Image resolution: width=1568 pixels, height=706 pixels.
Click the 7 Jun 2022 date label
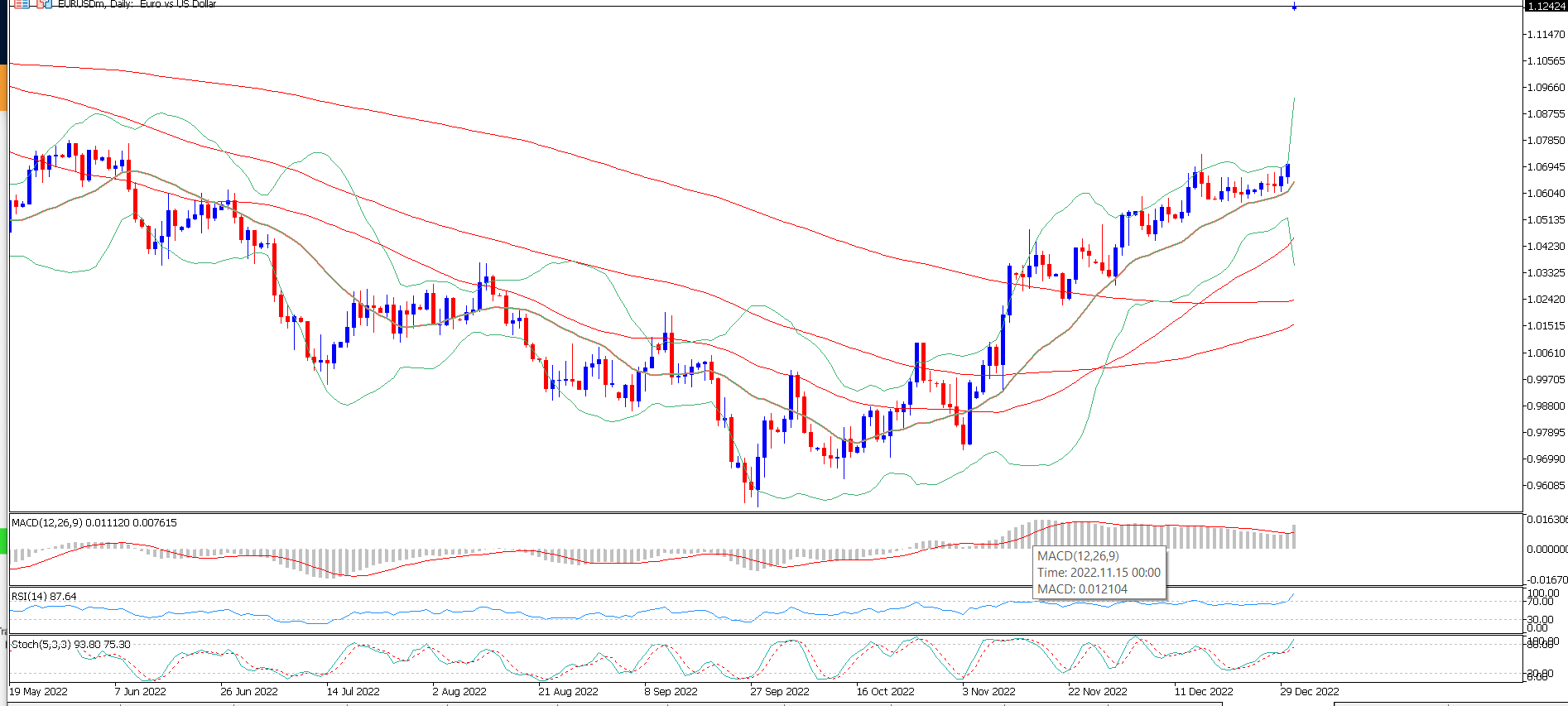coord(140,692)
